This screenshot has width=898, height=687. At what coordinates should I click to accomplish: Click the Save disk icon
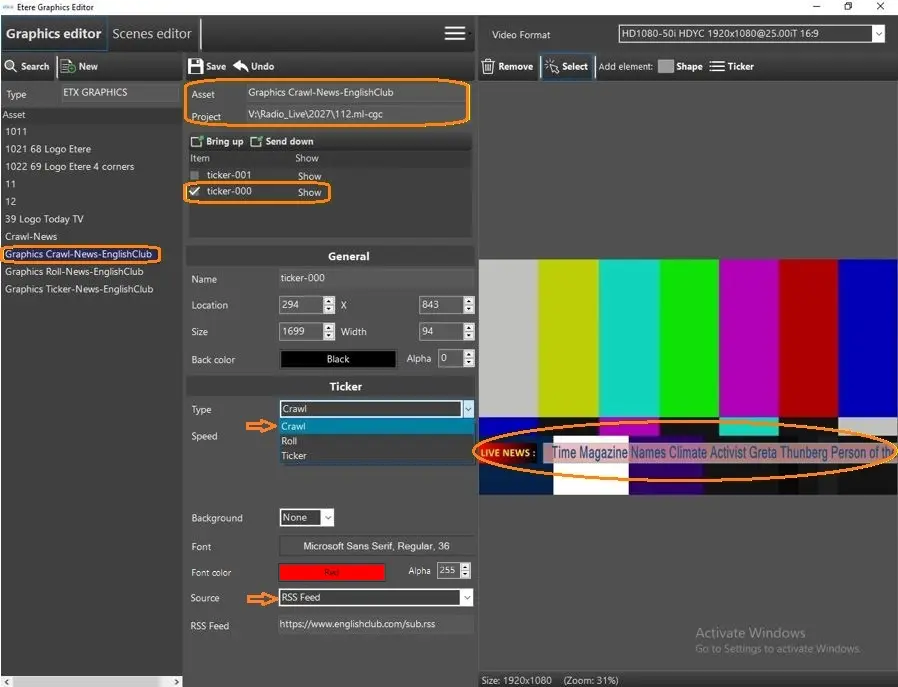[196, 67]
